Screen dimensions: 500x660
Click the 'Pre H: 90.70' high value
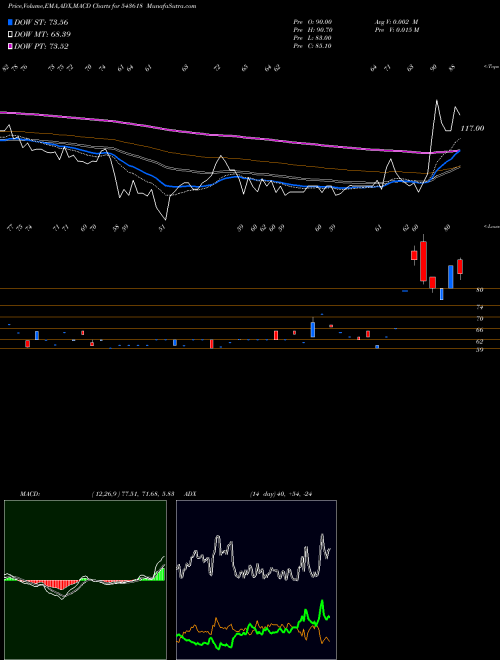313,30
